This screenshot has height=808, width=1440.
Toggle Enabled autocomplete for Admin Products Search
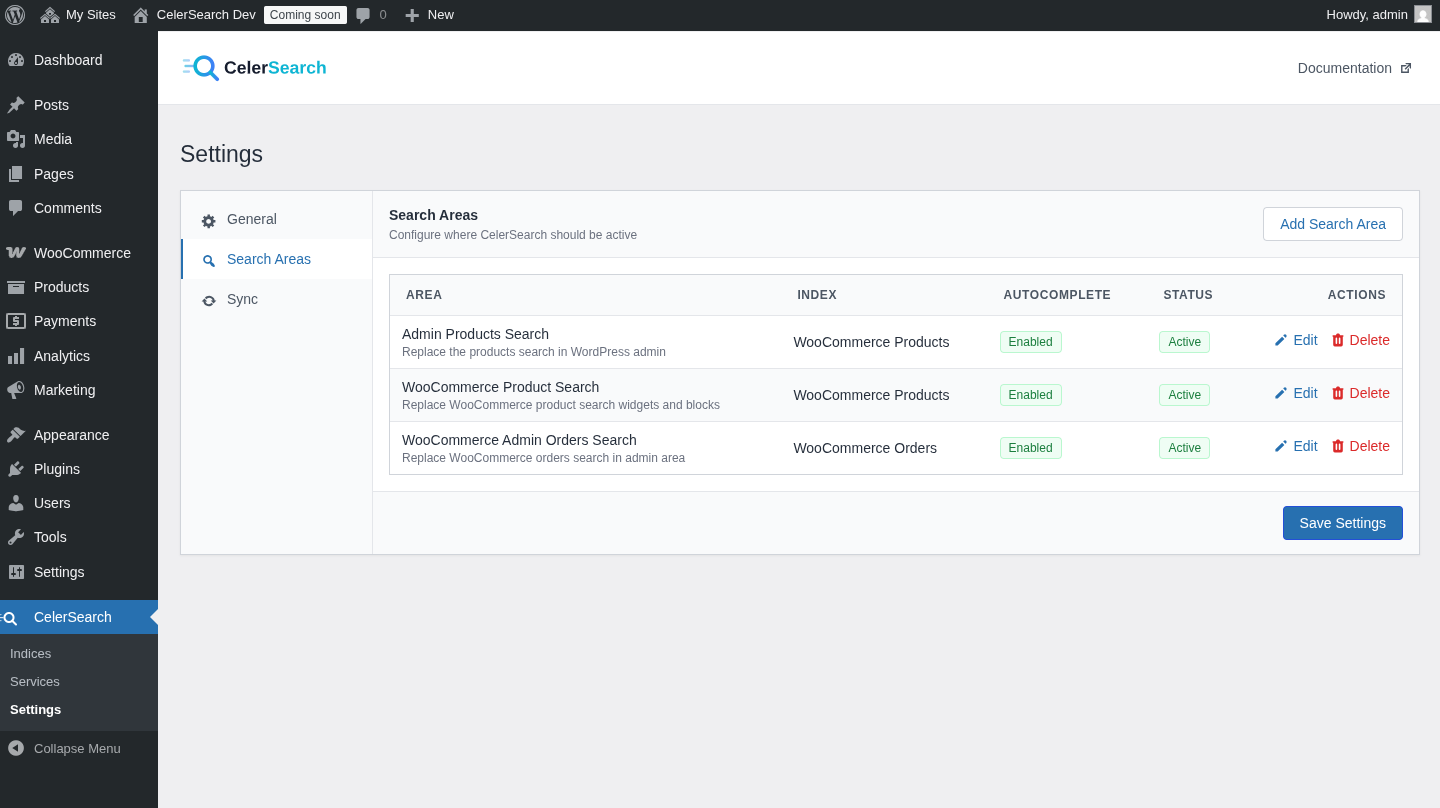(1030, 341)
